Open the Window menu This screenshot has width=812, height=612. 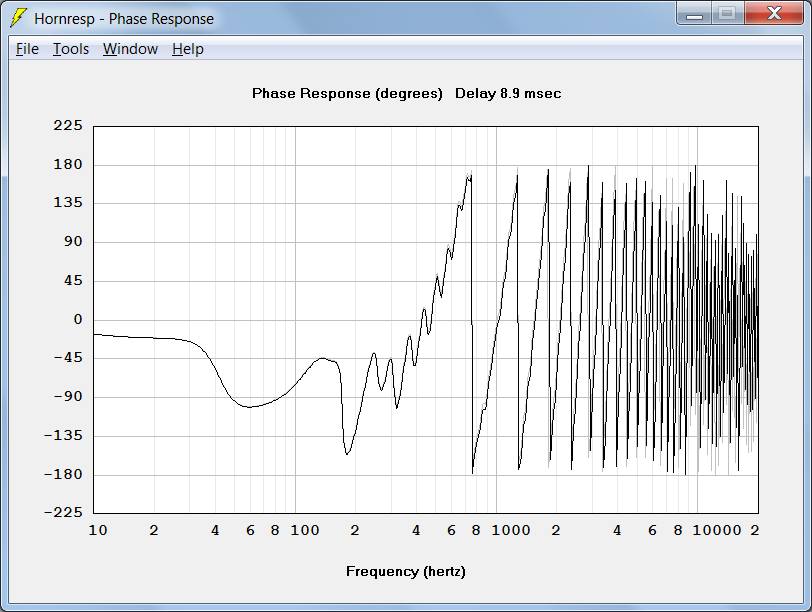point(130,49)
